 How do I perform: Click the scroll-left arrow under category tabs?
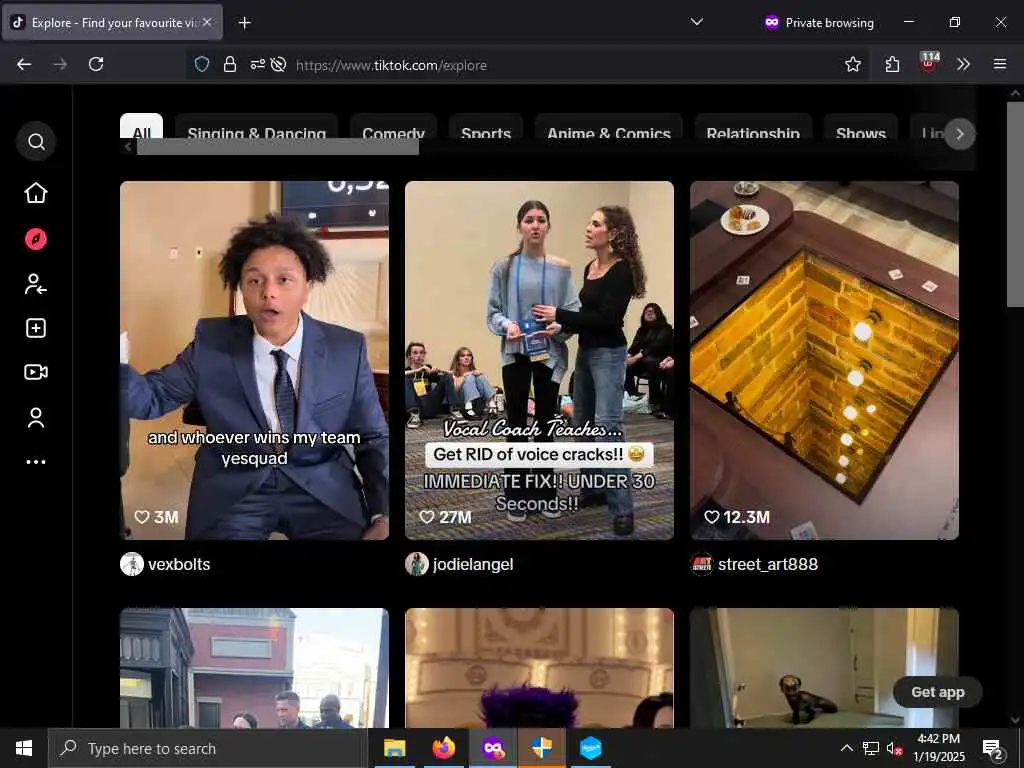[x=128, y=147]
